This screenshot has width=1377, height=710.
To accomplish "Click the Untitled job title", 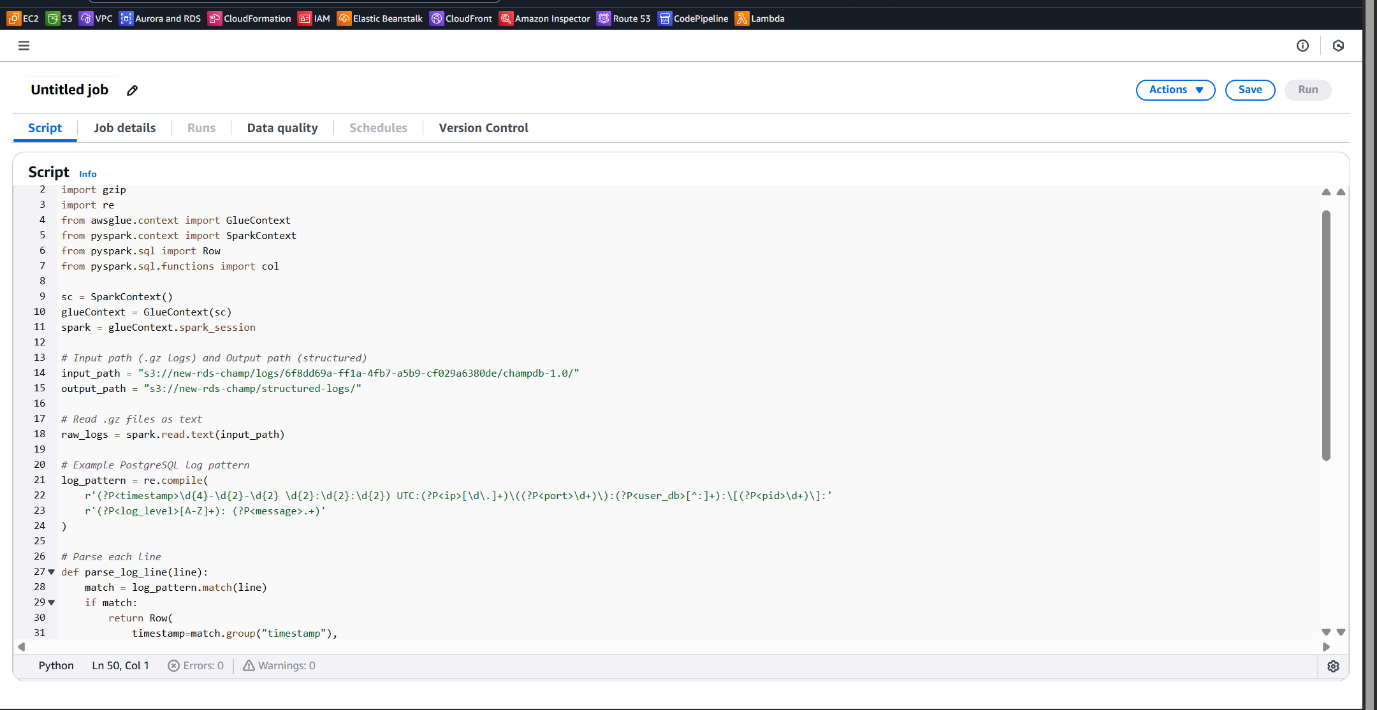I will coord(69,90).
